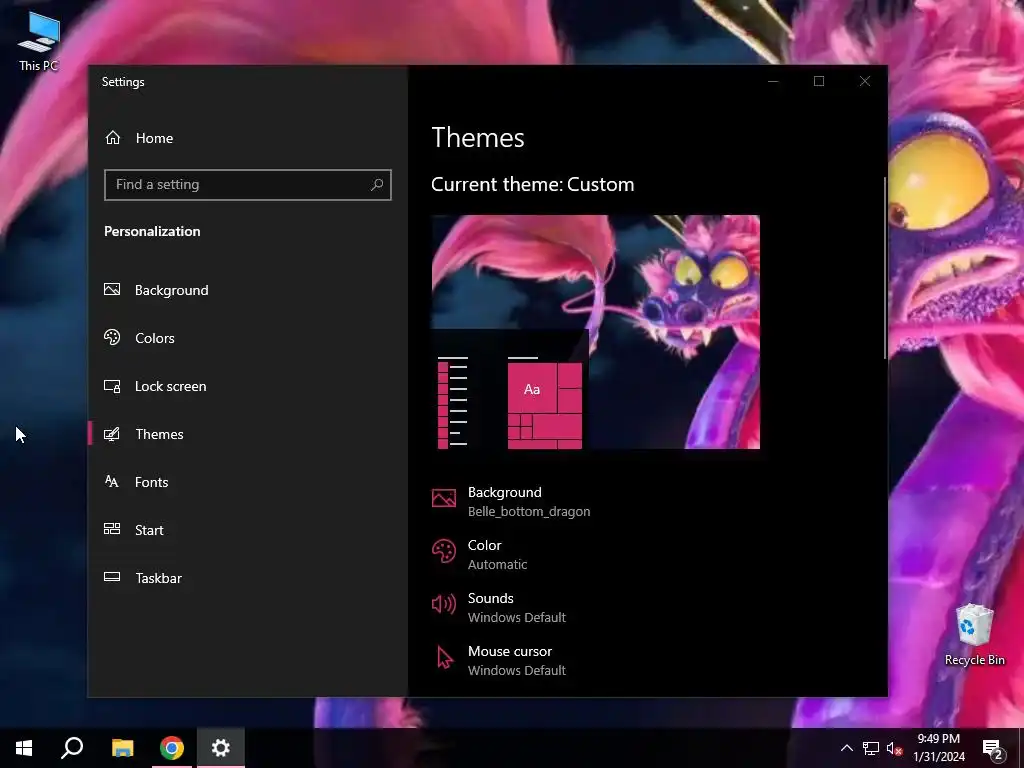Screen dimensions: 1024x768
Task: Click the Settings gear on the taskbar
Action: pos(221,748)
